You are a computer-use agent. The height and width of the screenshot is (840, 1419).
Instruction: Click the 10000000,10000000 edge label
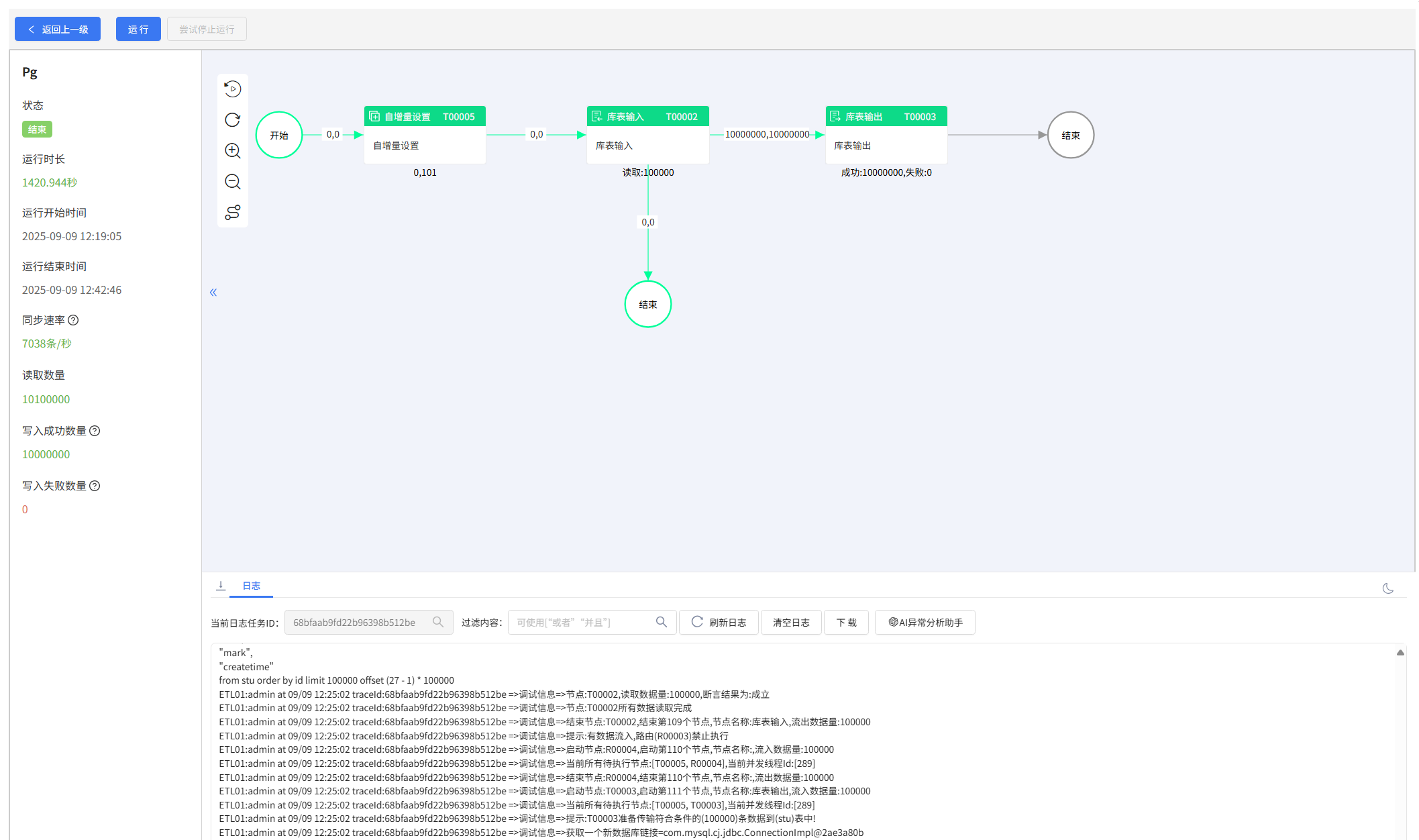click(x=767, y=134)
